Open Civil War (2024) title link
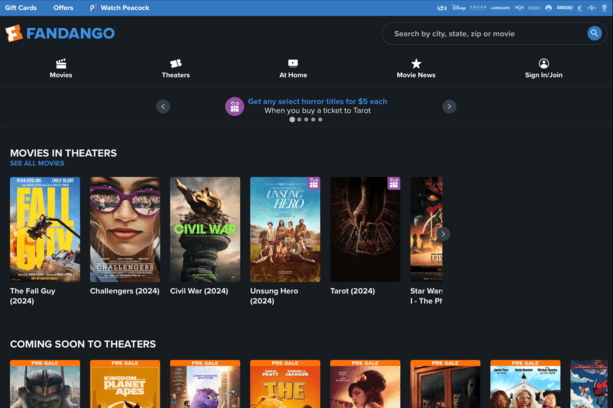This screenshot has width=613, height=408. coord(199,291)
